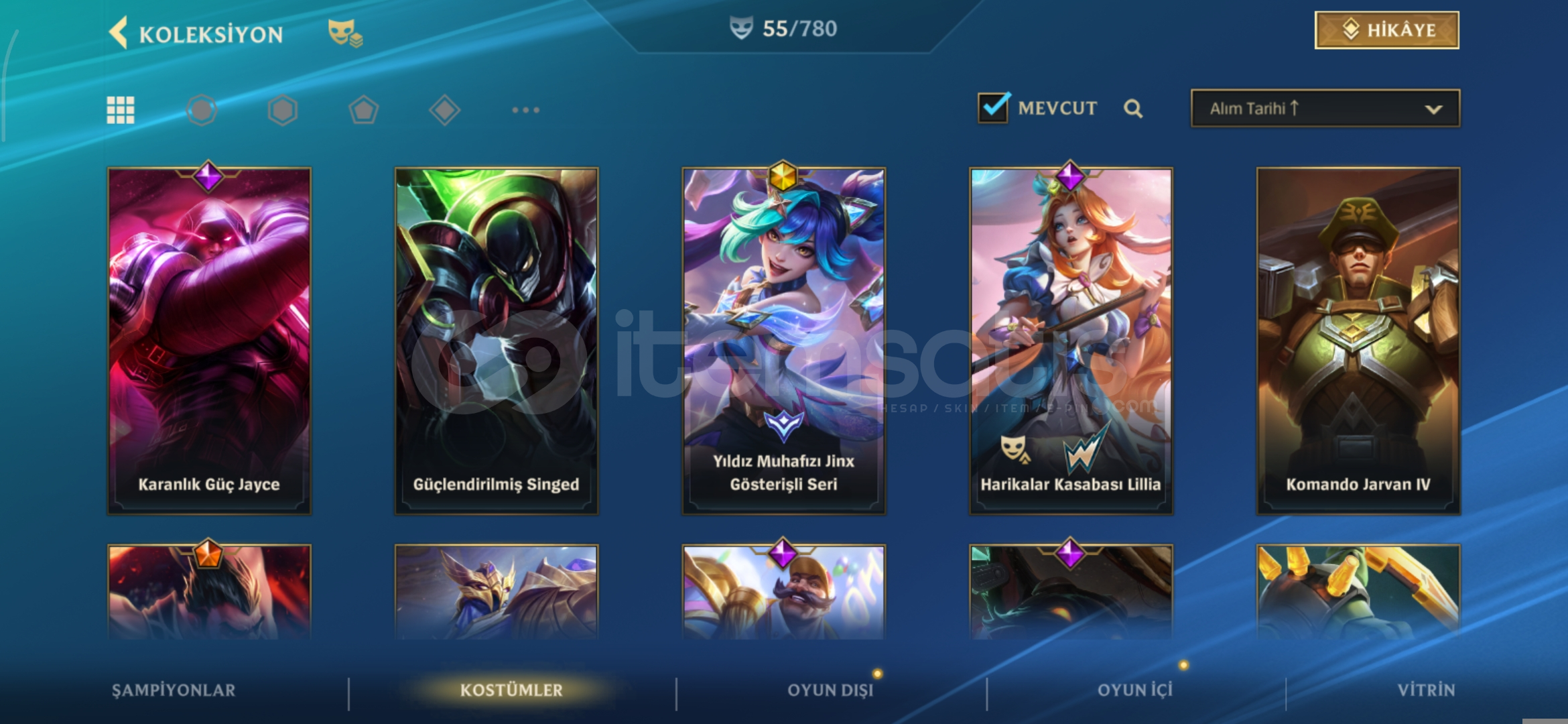Filter by the diamond rarity icon
The height and width of the screenshot is (724, 1568).
(x=445, y=110)
